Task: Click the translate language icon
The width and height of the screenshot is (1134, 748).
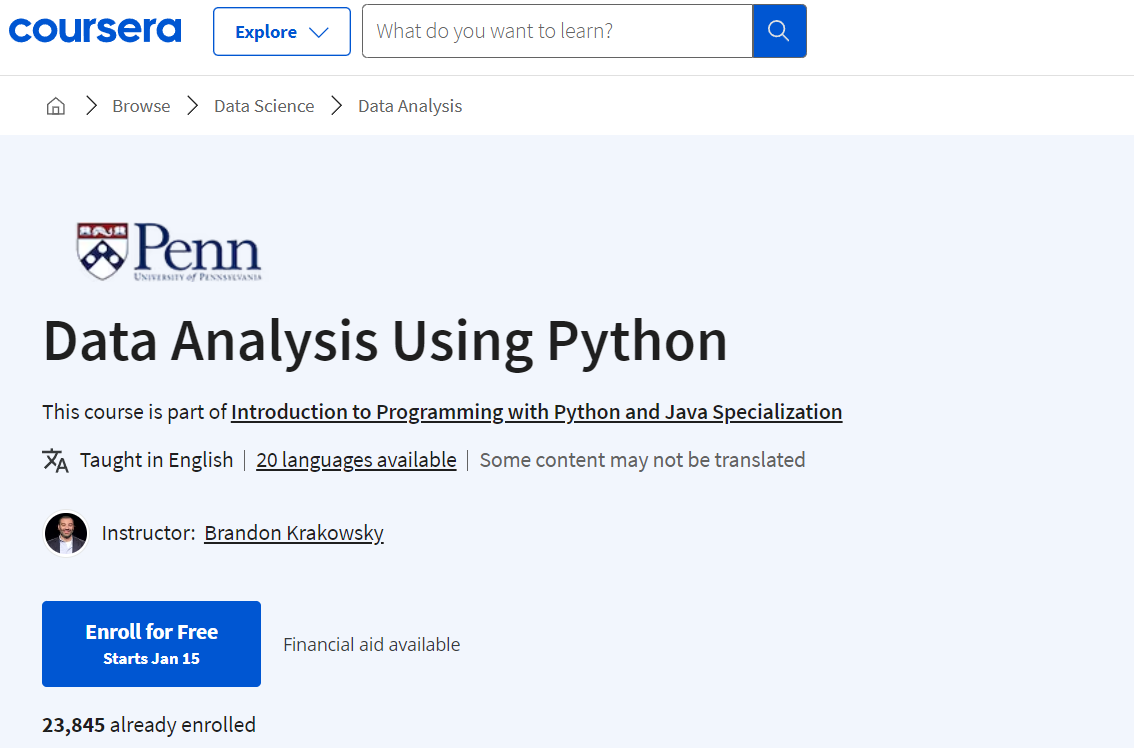Action: pos(55,460)
